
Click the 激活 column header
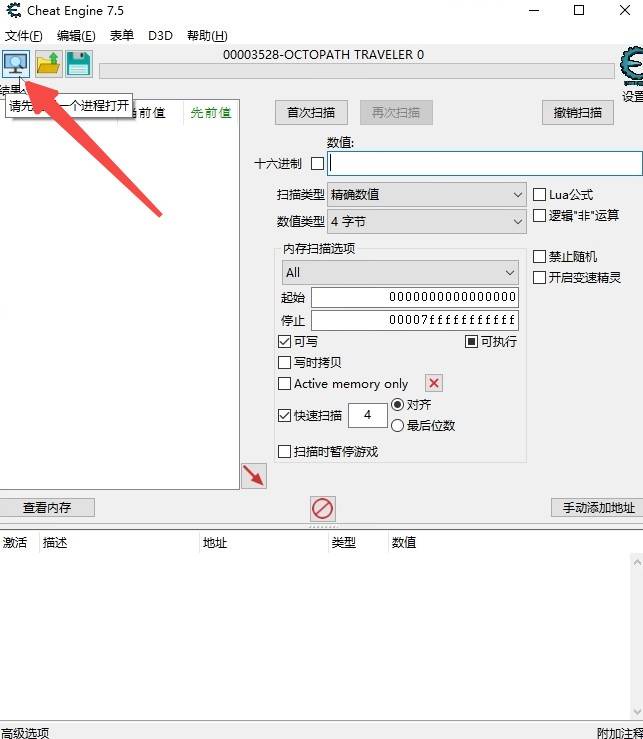[15, 542]
